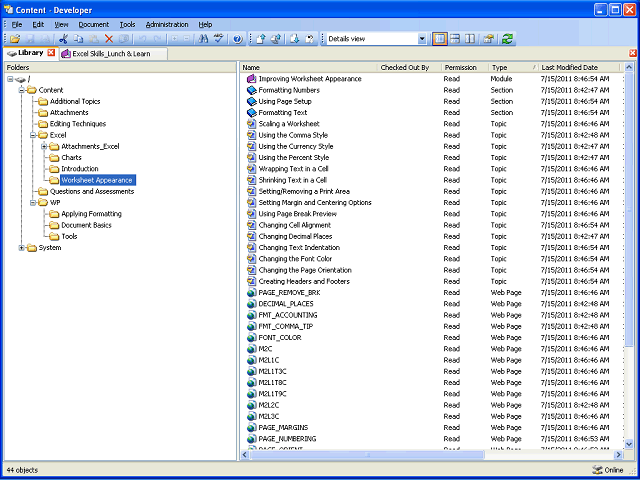Click the Cut scissors icon
This screenshot has height=480, width=640.
click(63, 39)
